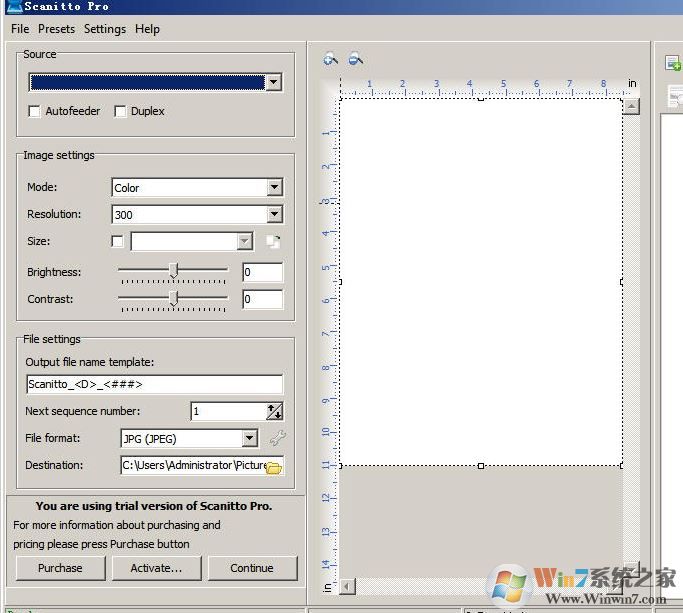Click the zoom in magnifier icon

click(x=330, y=58)
